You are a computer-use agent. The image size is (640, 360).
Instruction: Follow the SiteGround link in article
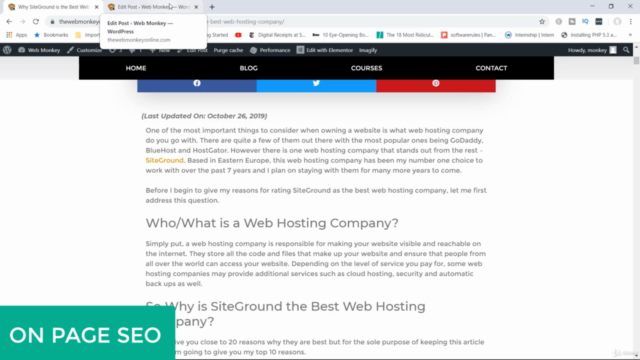(164, 160)
